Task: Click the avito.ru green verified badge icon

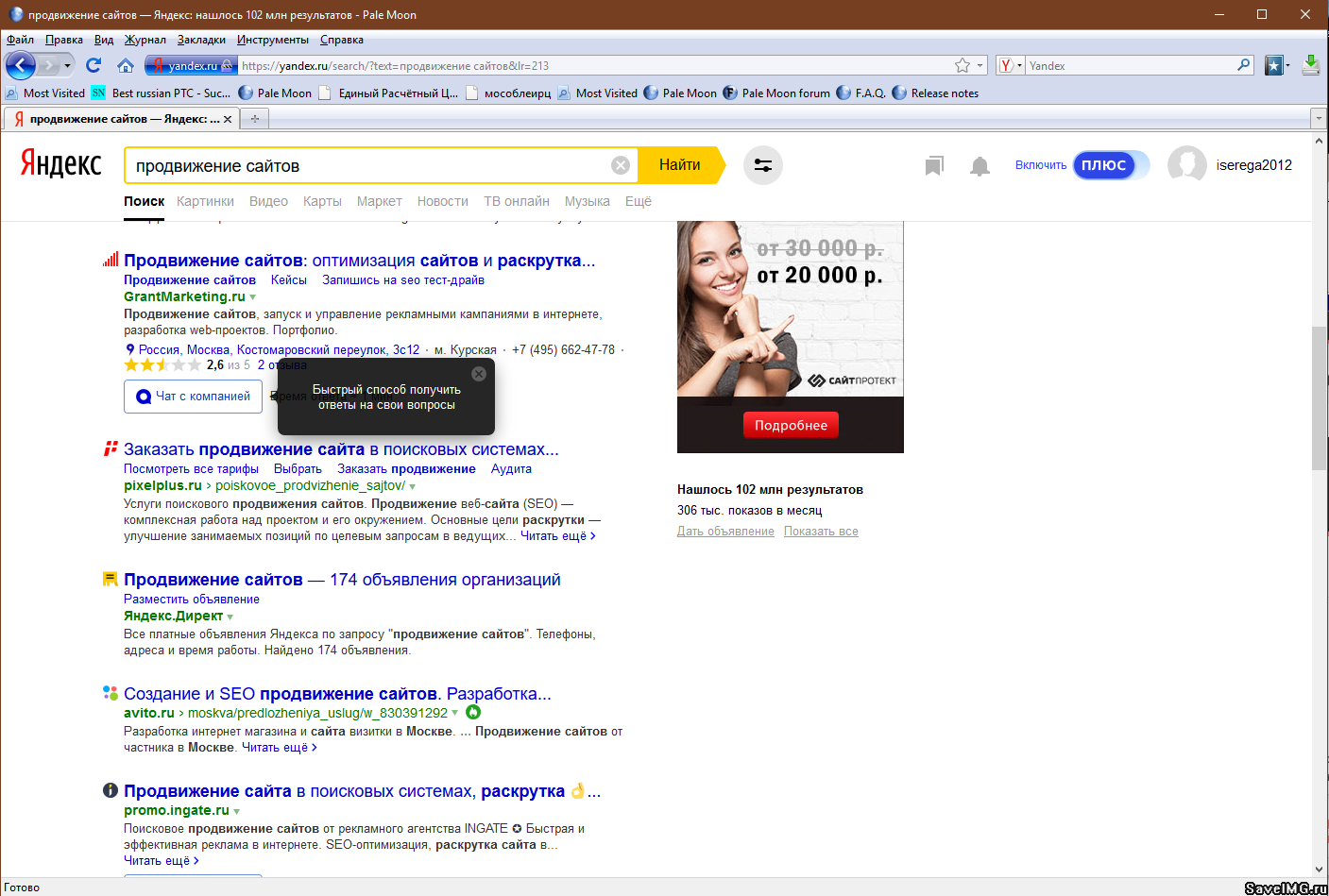Action: 473,712
